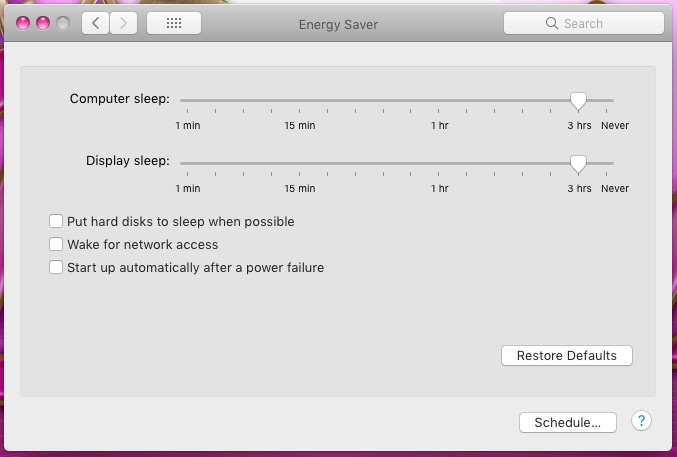The image size is (677, 457).
Task: Click the Display sleep: label
Action: click(x=128, y=161)
